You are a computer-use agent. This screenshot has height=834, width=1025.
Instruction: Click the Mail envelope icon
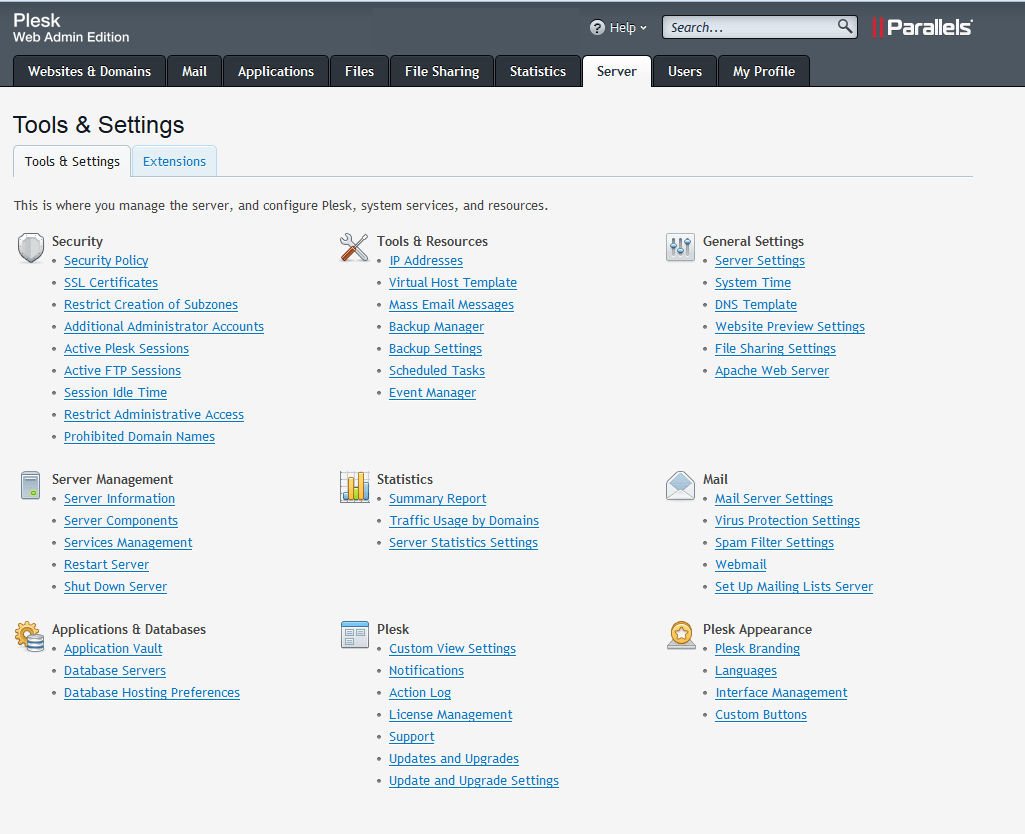pyautogui.click(x=681, y=486)
